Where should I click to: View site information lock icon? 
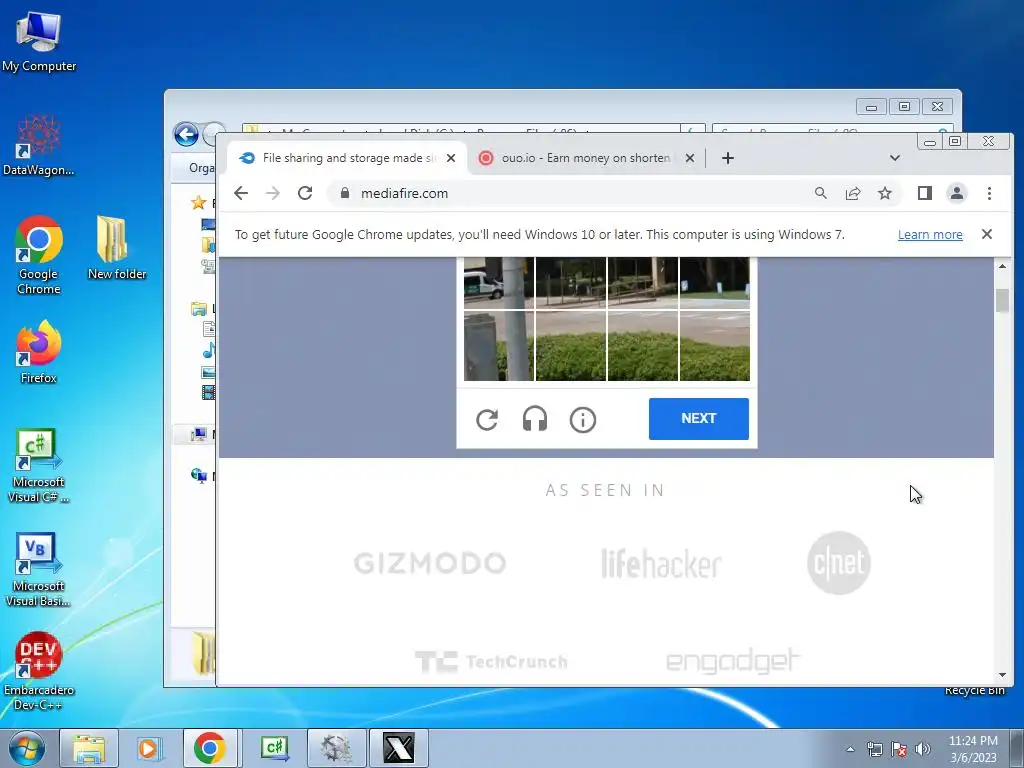pos(345,193)
